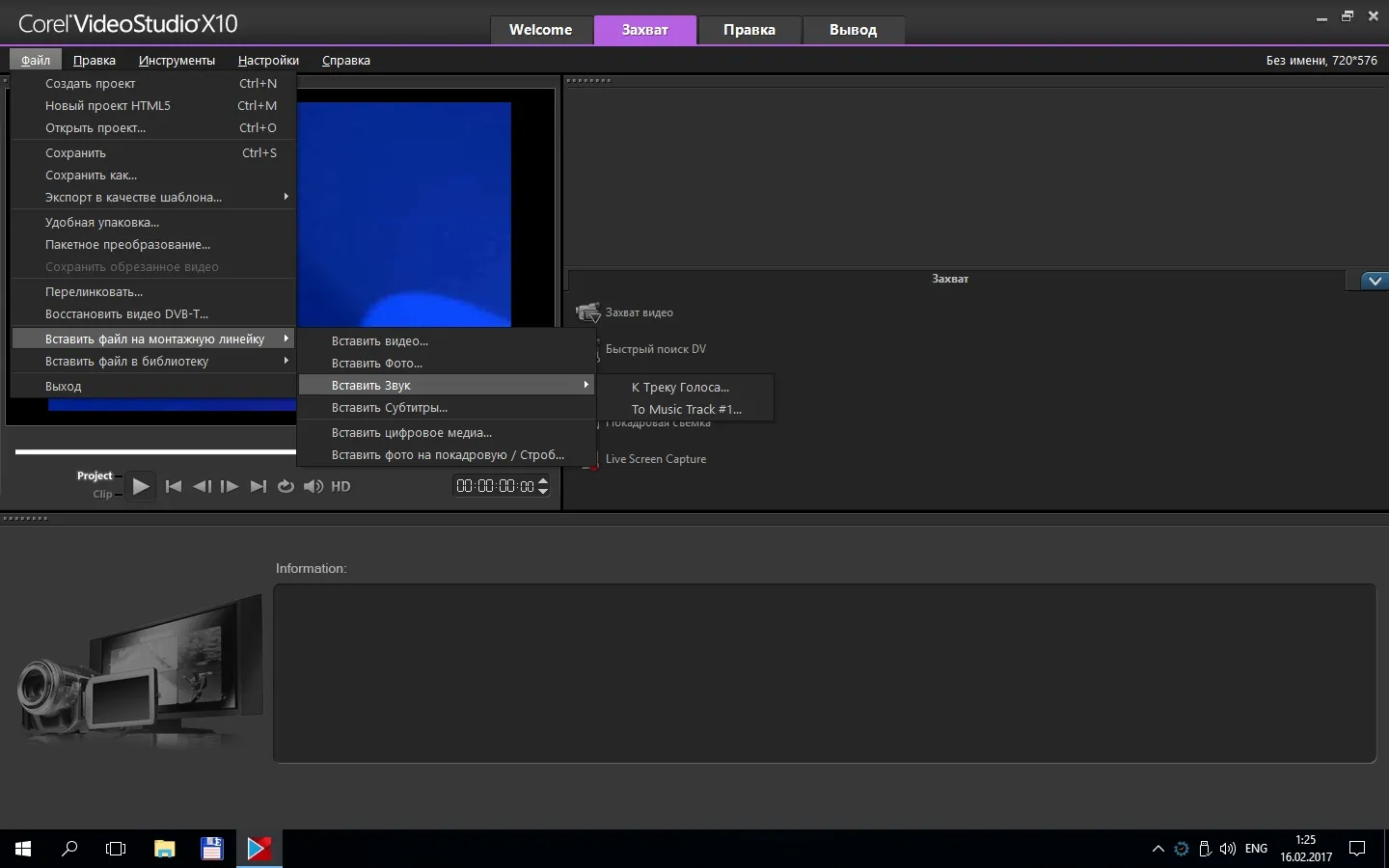Click VideoStudio icon on taskbar
The width and height of the screenshot is (1389, 868).
(x=259, y=849)
